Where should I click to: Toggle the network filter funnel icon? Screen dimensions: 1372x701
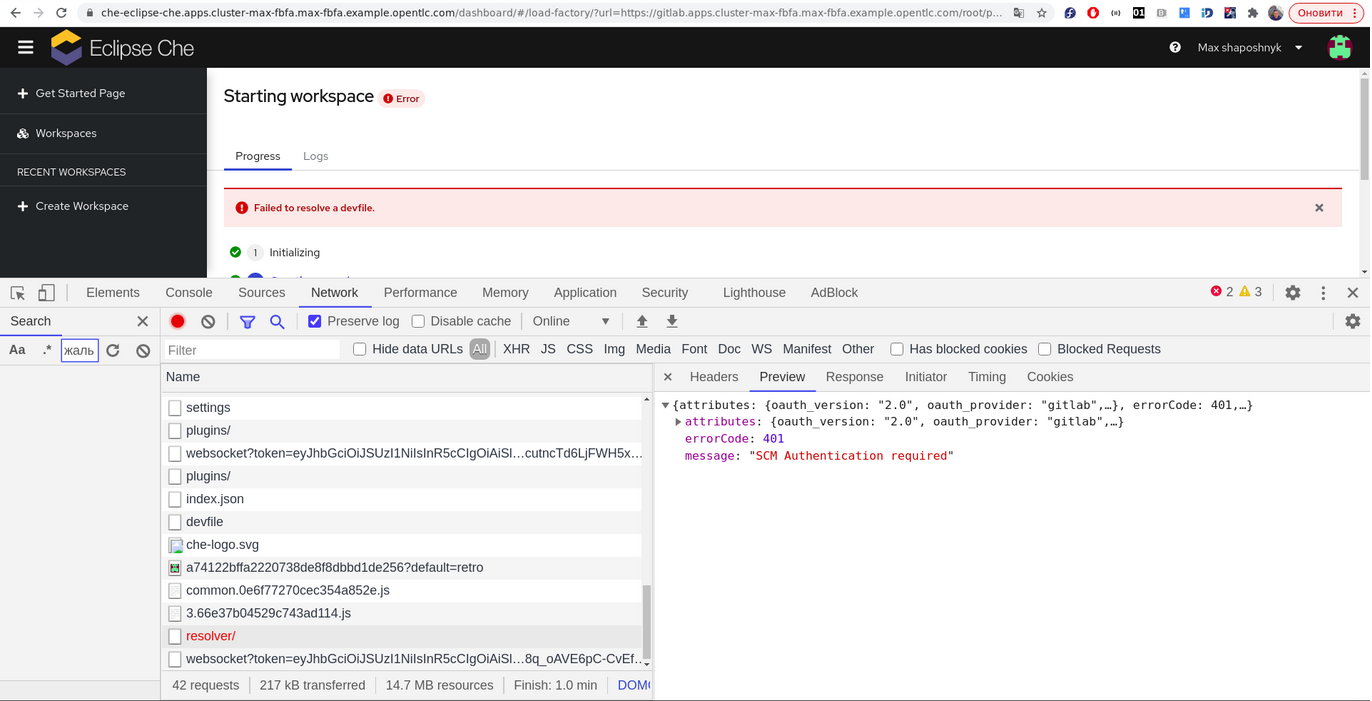[x=247, y=321]
